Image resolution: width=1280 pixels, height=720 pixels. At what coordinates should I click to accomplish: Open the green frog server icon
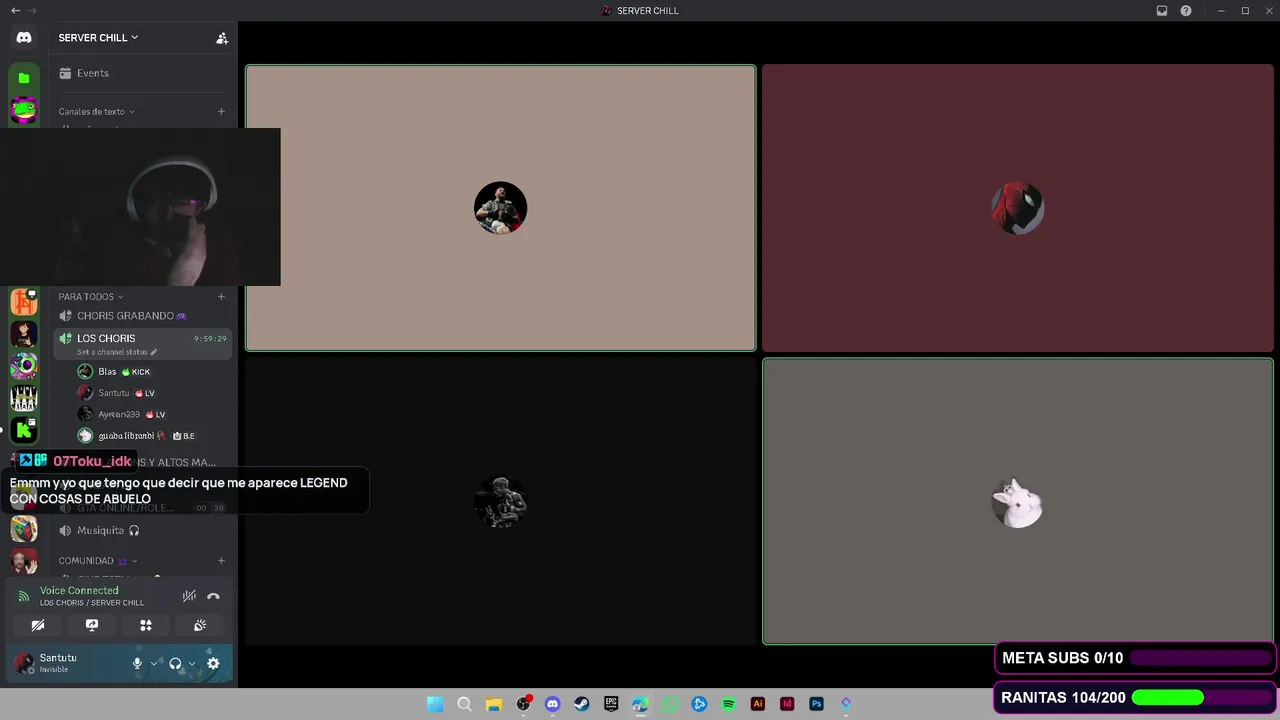(24, 110)
